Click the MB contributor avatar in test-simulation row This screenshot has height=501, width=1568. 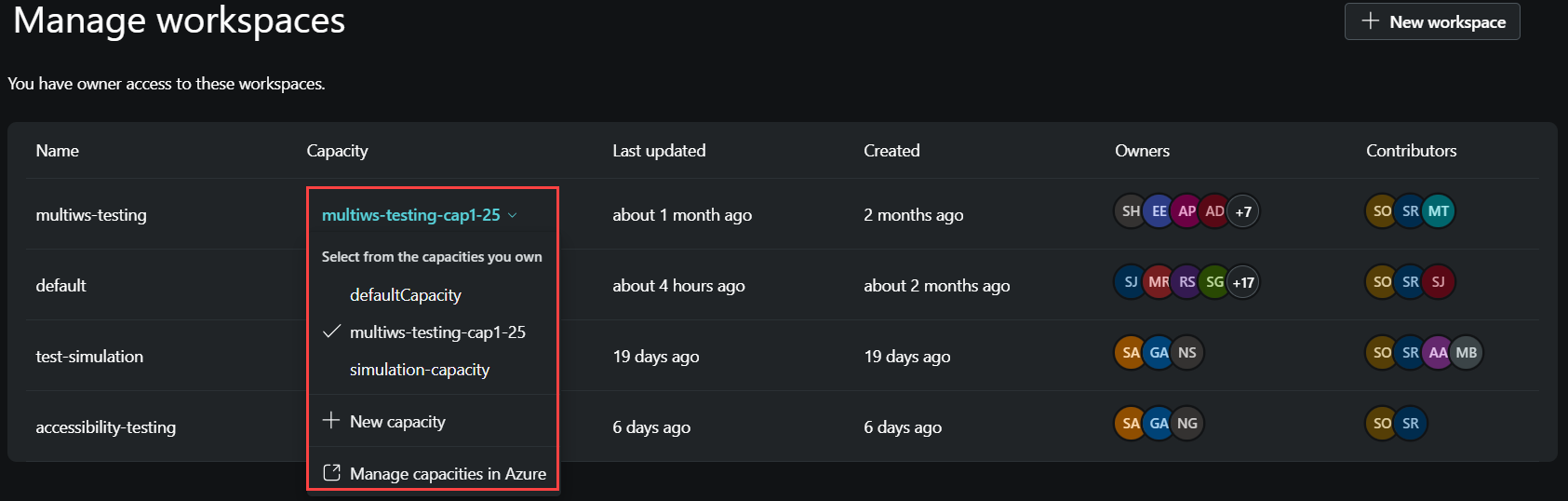click(x=1467, y=353)
